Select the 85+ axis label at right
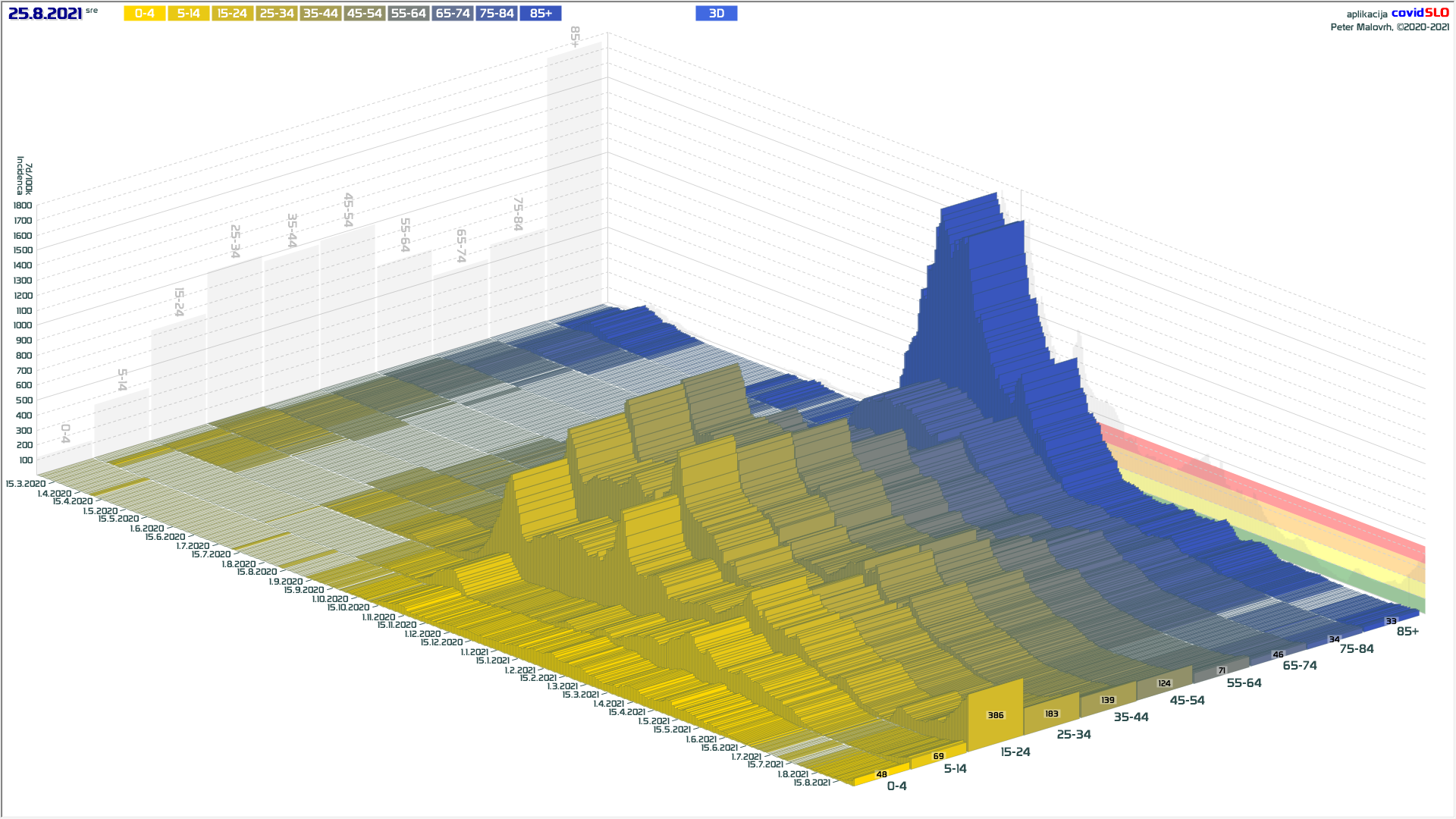This screenshot has width=1456, height=819. [1407, 632]
